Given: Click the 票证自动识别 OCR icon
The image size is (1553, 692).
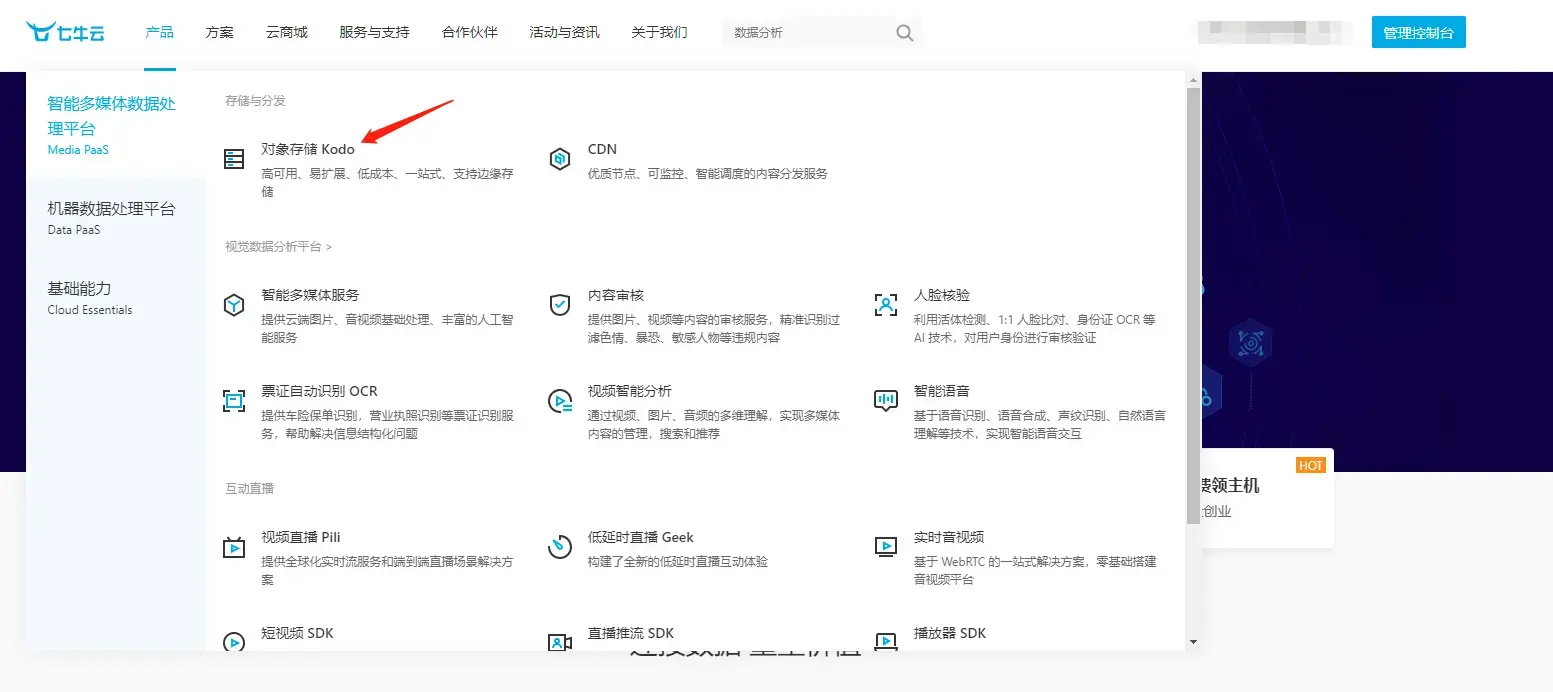Looking at the screenshot, I should [234, 401].
